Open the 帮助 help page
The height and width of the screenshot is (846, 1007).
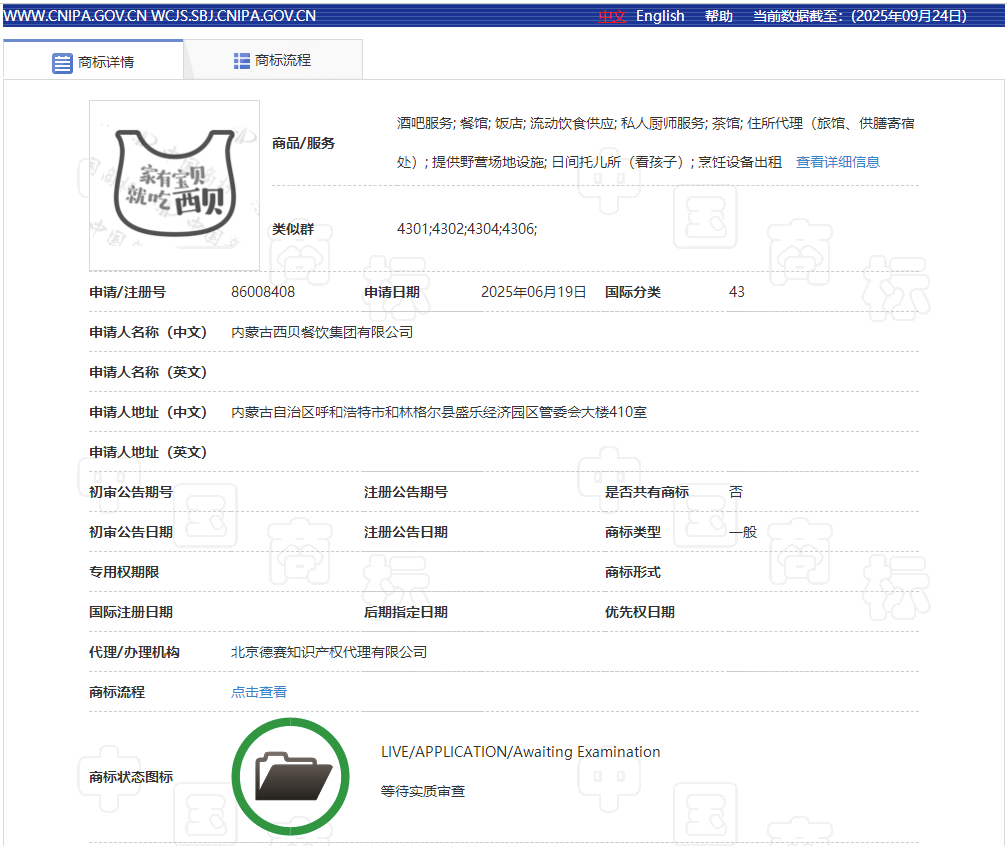pos(718,16)
